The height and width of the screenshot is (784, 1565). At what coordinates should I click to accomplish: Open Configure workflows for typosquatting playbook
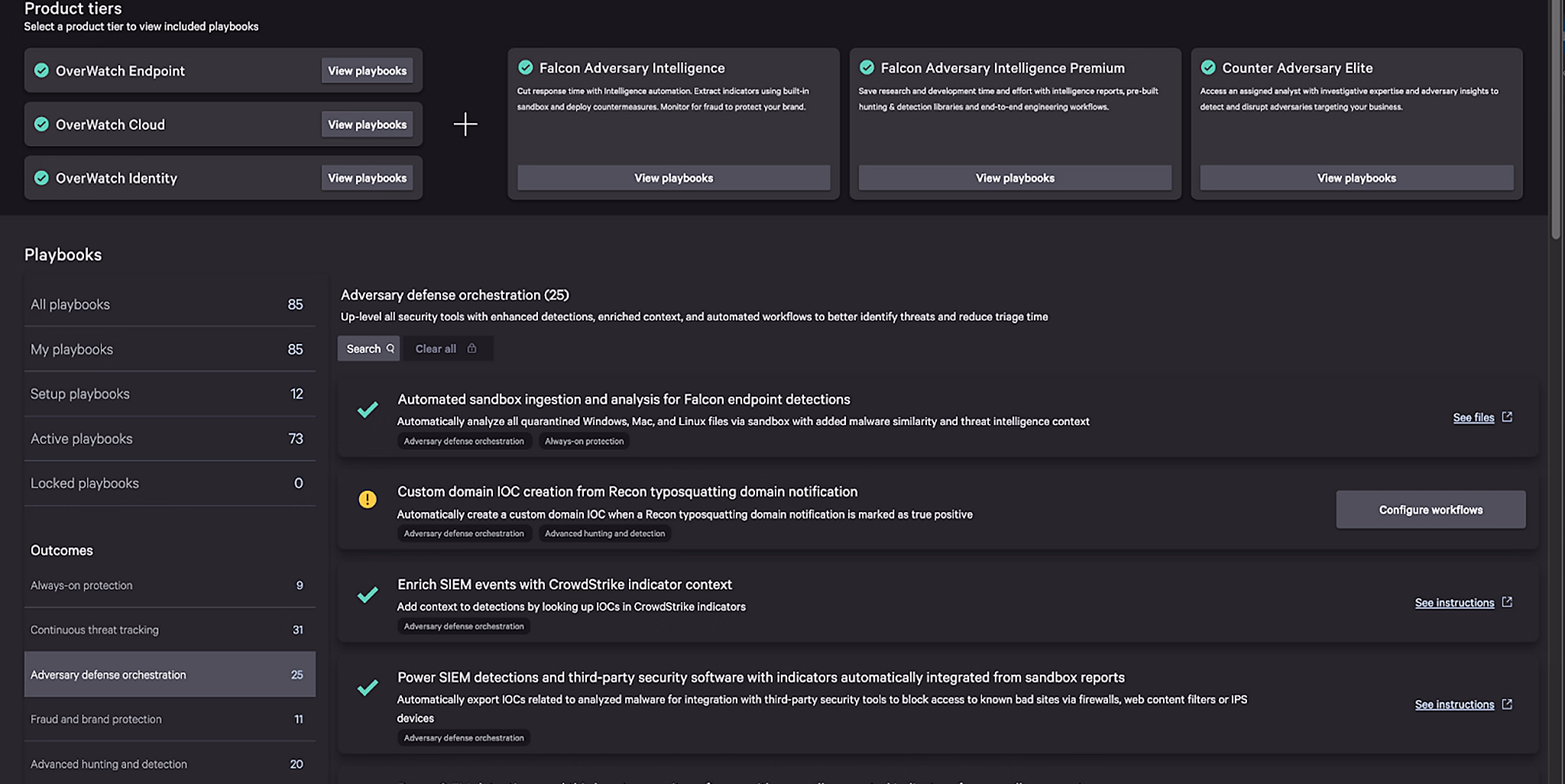(1431, 510)
